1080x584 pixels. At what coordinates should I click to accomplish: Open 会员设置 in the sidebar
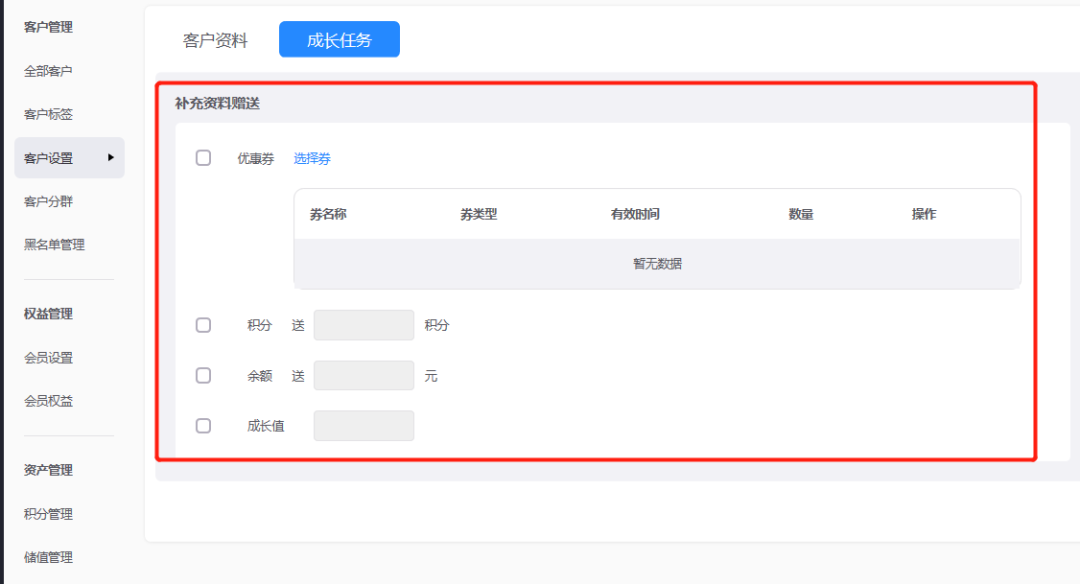tap(48, 357)
